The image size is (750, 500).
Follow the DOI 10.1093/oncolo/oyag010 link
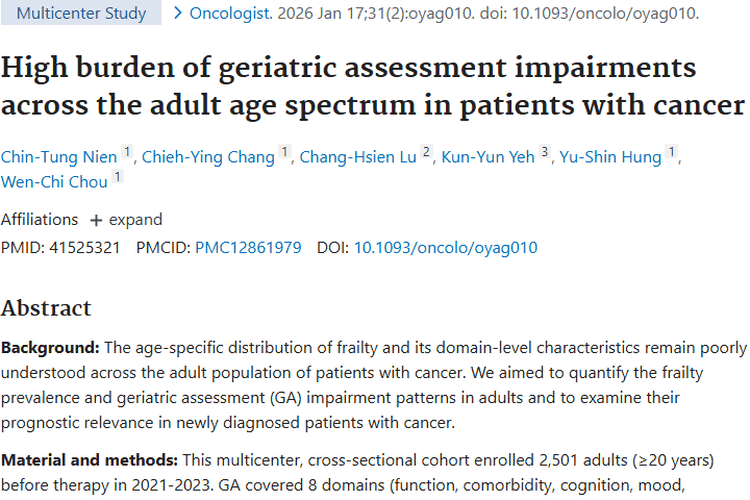pyautogui.click(x=445, y=247)
